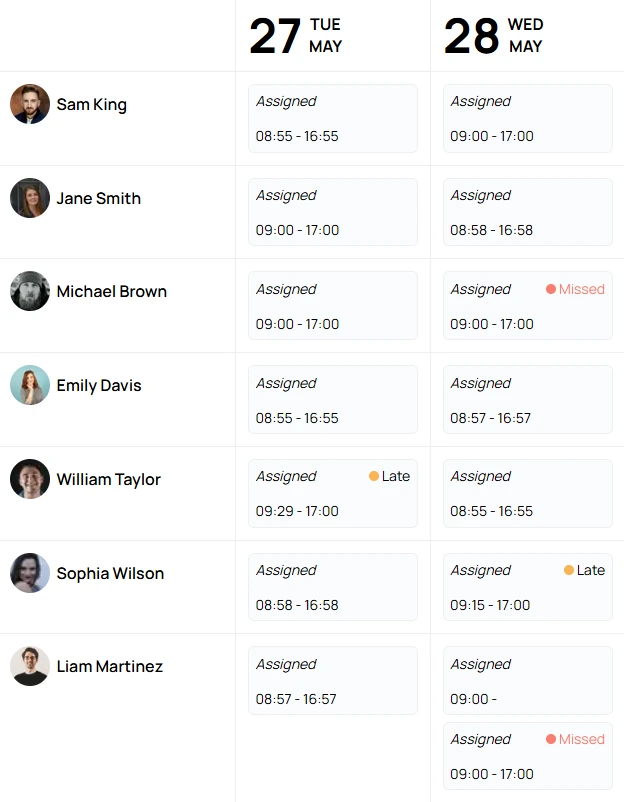The width and height of the screenshot is (624, 802).
Task: Click Jane Smith's avatar photo
Action: click(30, 198)
